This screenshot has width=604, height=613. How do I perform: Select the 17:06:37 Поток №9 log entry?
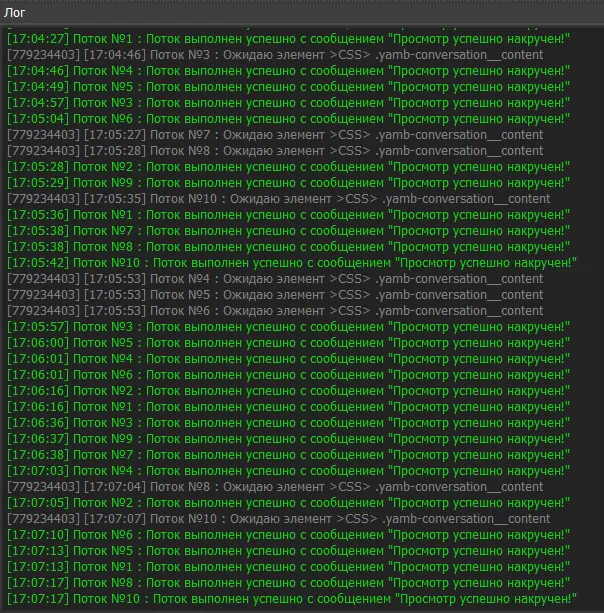[x=288, y=439]
